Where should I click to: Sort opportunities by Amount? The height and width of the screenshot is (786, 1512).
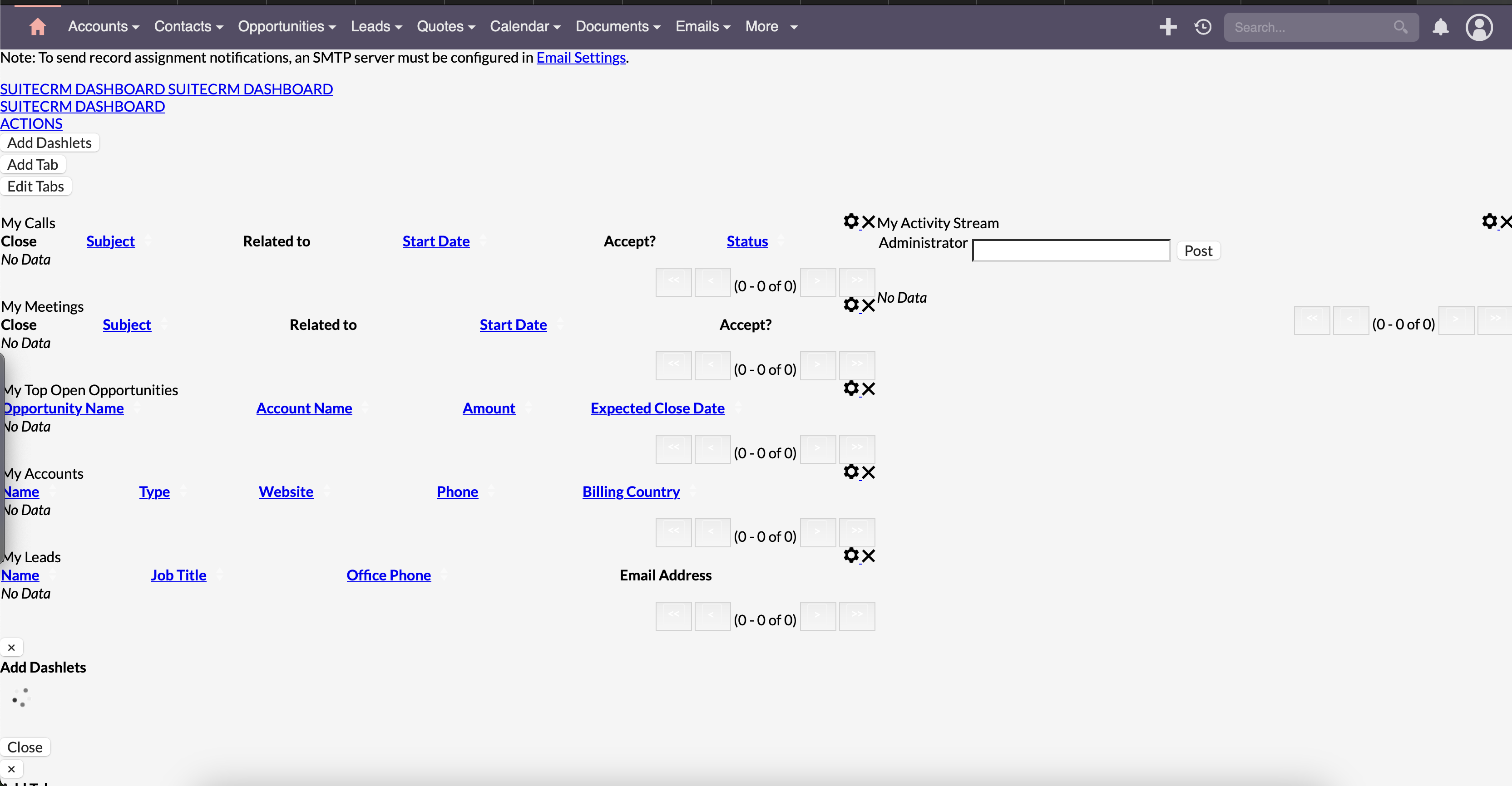[489, 408]
